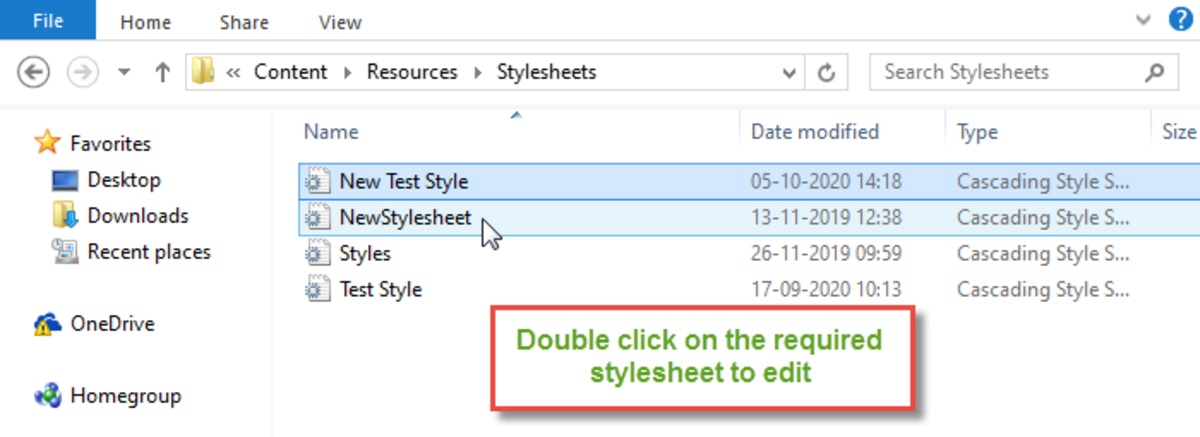The height and width of the screenshot is (437, 1200).
Task: Expand the ribbon with the chevron
Action: [x=1145, y=20]
